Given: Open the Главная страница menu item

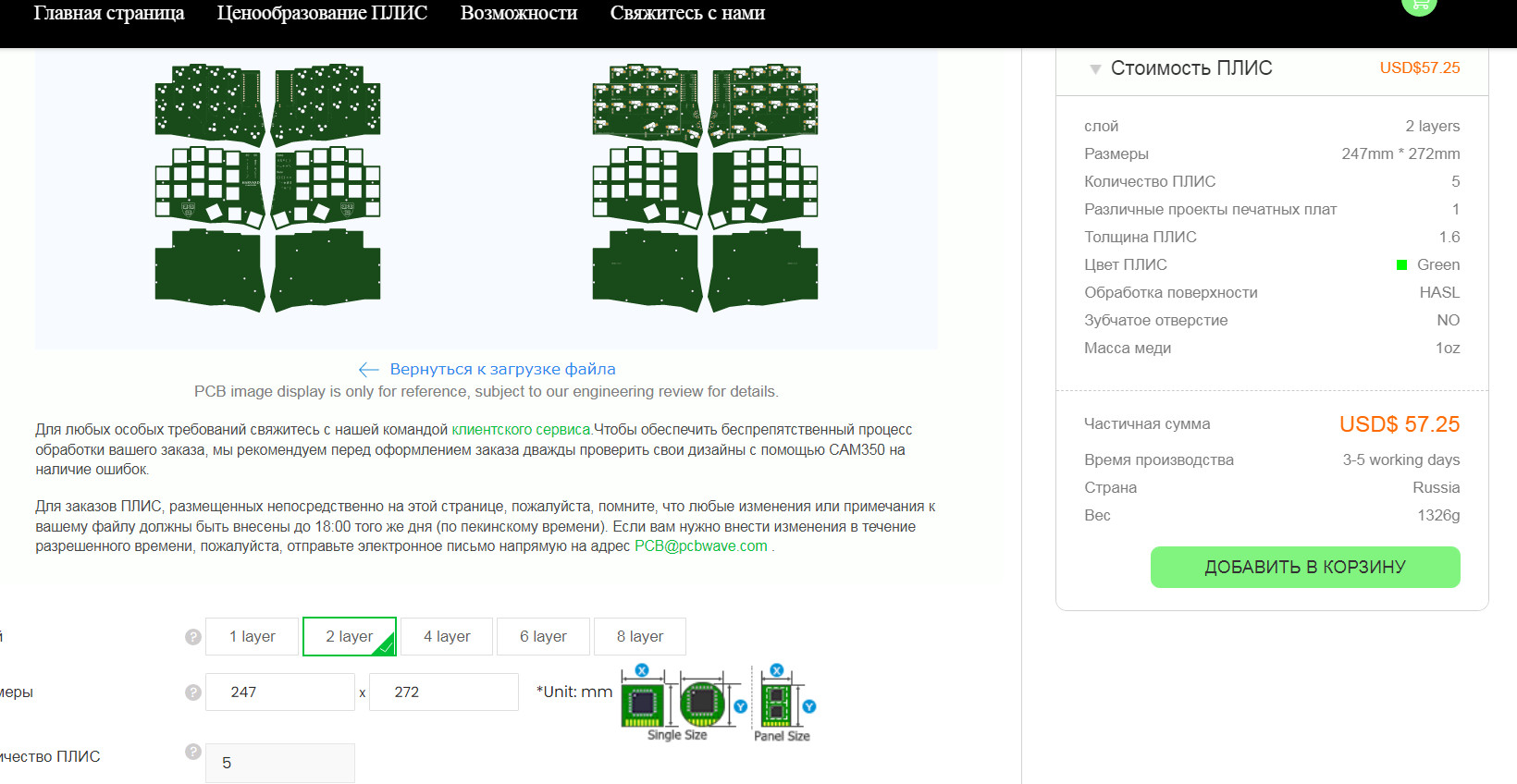Looking at the screenshot, I should coord(109,14).
